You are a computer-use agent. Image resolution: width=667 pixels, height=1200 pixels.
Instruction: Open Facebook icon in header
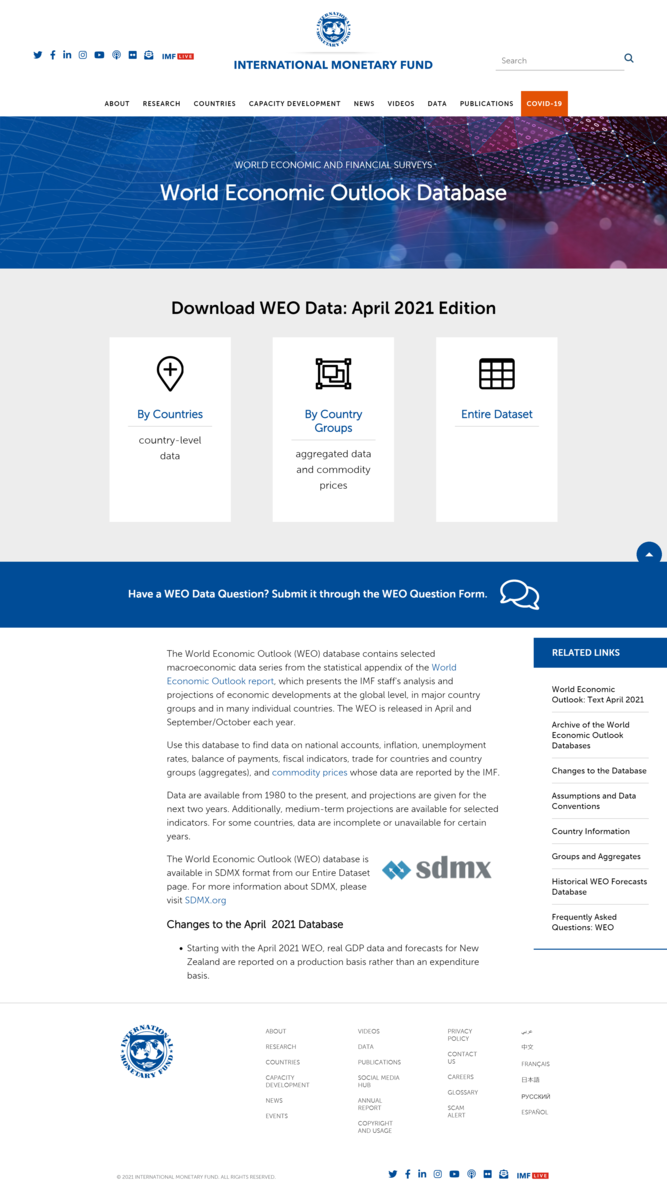(x=53, y=55)
